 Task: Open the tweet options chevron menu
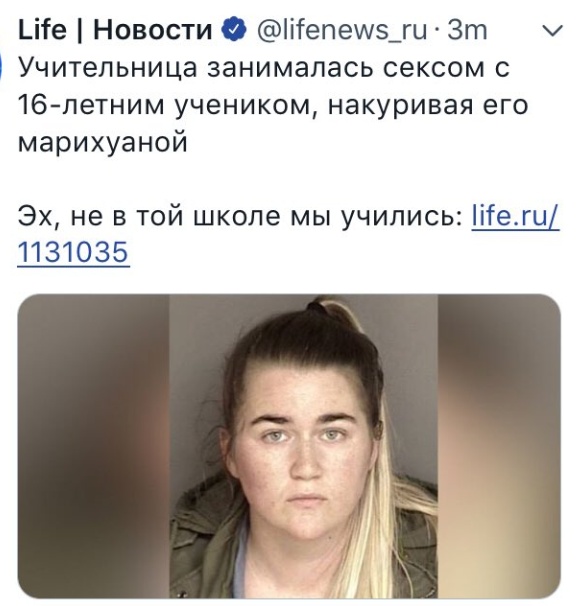point(553,31)
